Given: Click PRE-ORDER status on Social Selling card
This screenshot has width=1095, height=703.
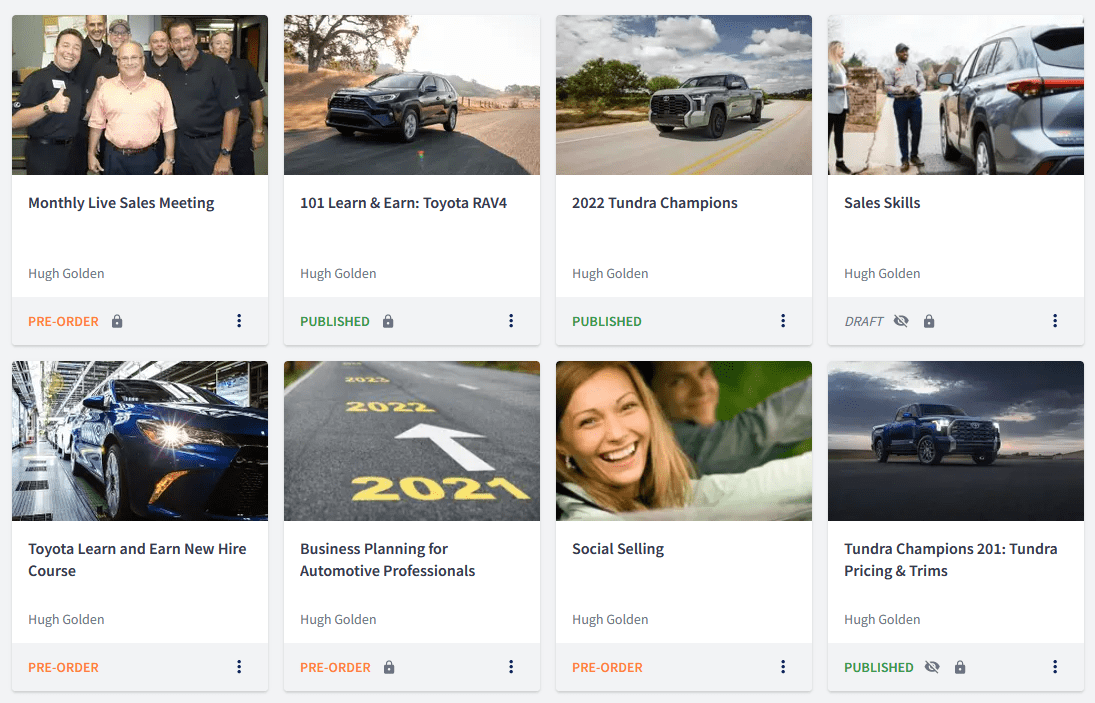Looking at the screenshot, I should coord(607,668).
